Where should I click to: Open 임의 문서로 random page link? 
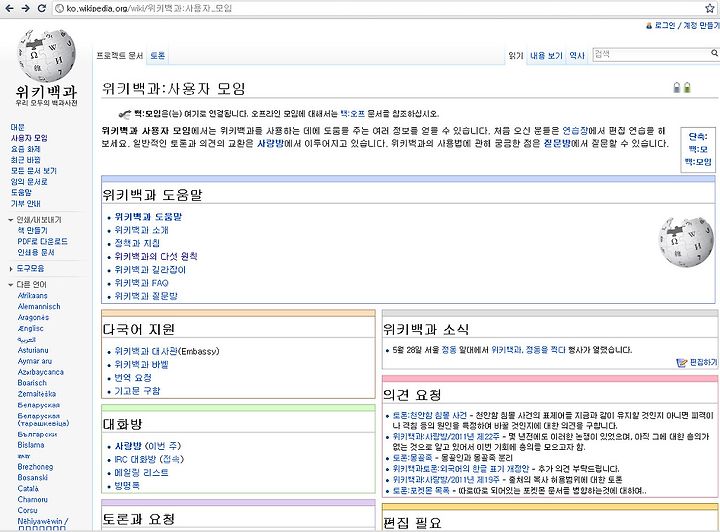(x=29, y=182)
